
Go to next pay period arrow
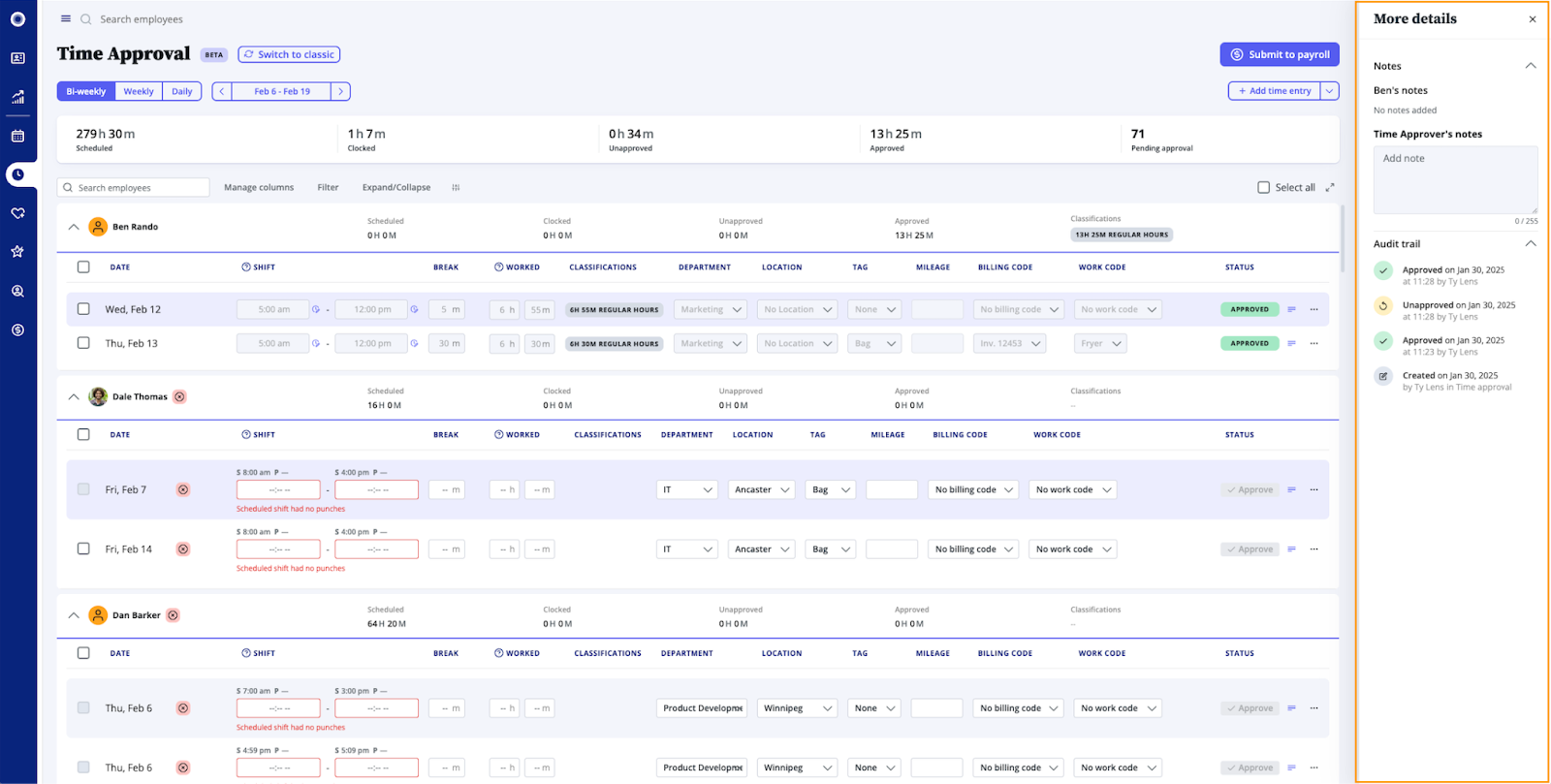pos(340,91)
